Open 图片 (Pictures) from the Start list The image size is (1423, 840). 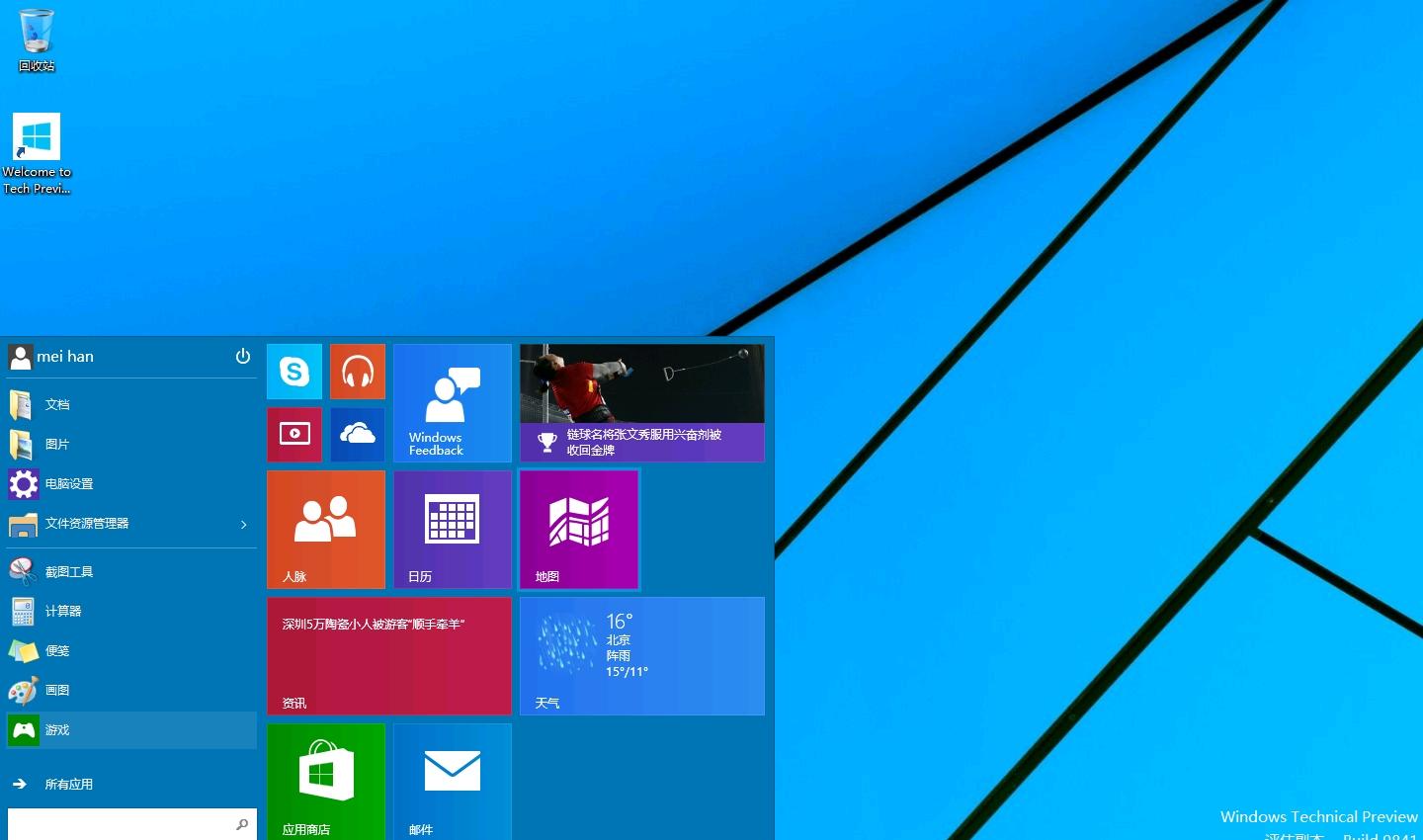pos(131,444)
